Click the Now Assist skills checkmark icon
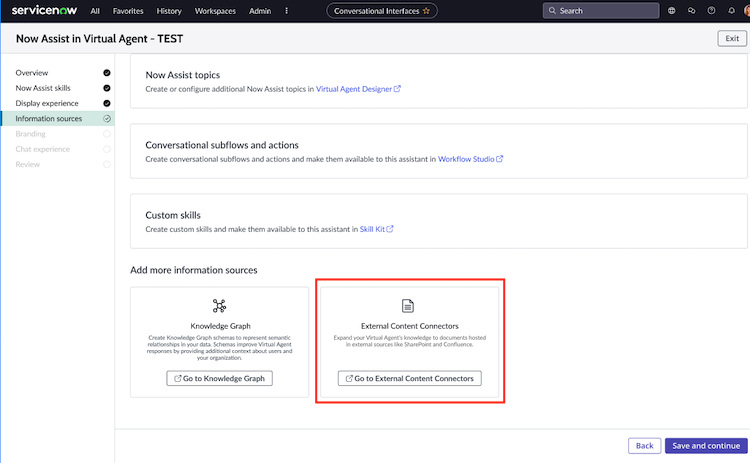This screenshot has width=750, height=463. pos(107,88)
